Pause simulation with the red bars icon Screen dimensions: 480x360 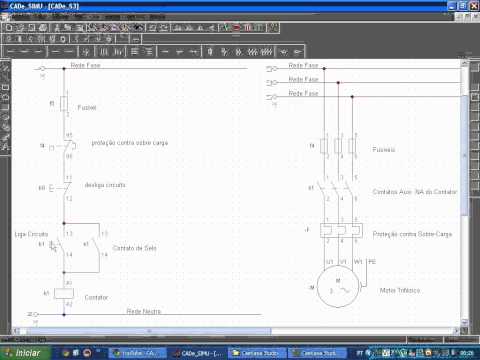pyautogui.click(x=248, y=28)
